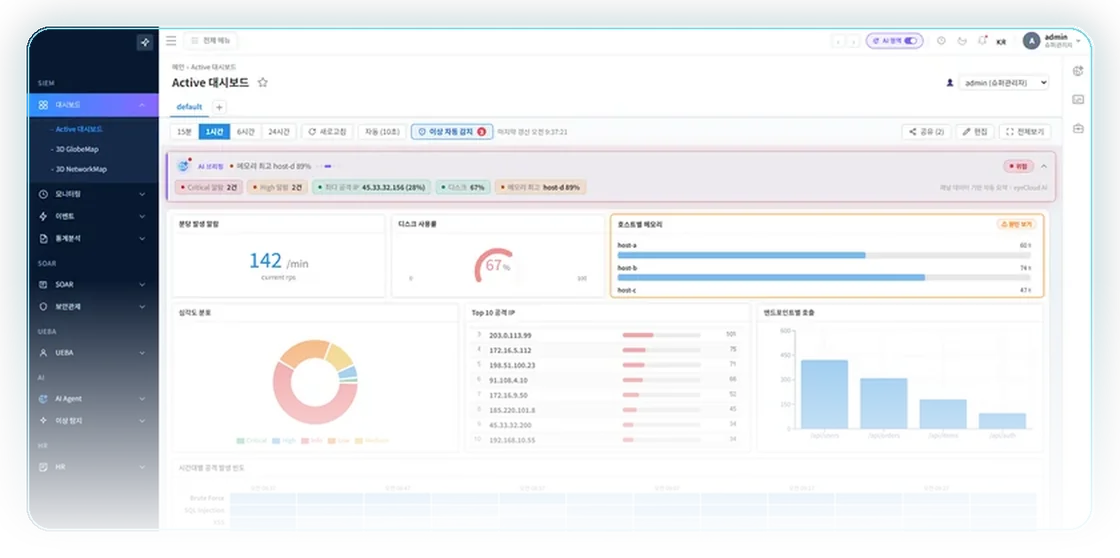
Task: Click the 편집 edit button
Action: click(975, 131)
